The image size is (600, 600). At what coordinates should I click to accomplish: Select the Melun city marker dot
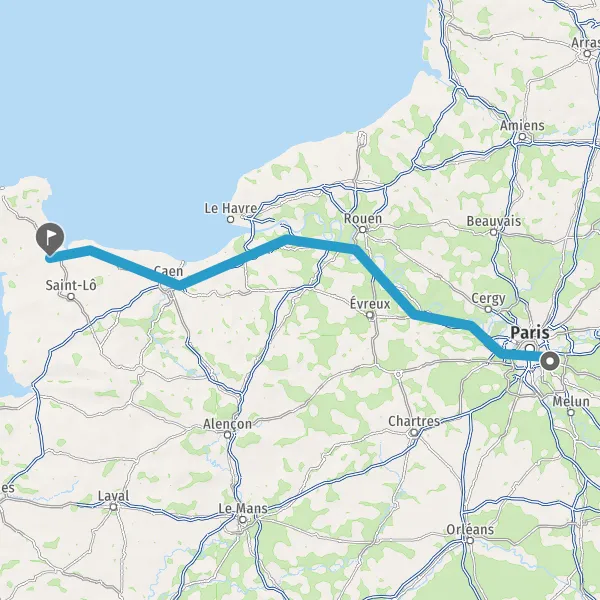(571, 412)
